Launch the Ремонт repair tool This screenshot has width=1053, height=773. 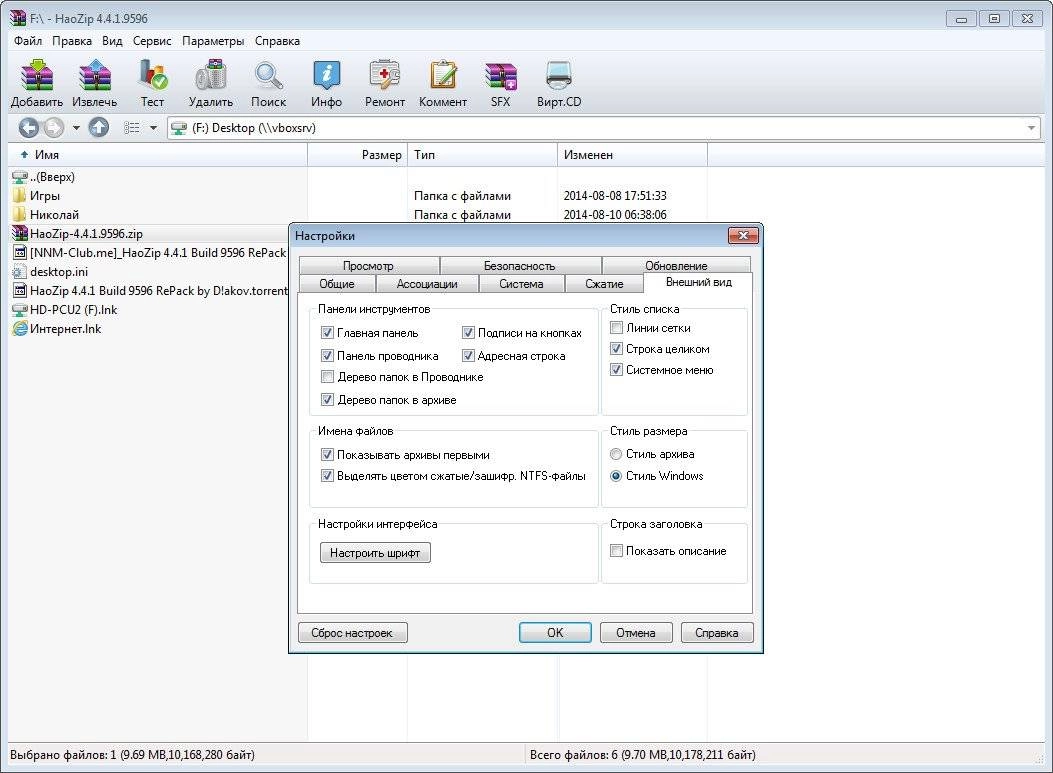[385, 75]
